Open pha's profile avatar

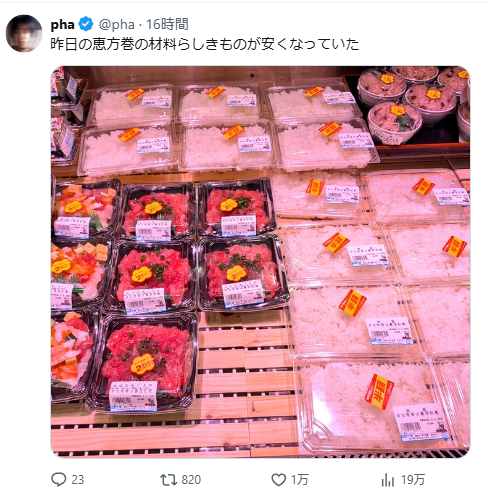pyautogui.click(x=24, y=33)
